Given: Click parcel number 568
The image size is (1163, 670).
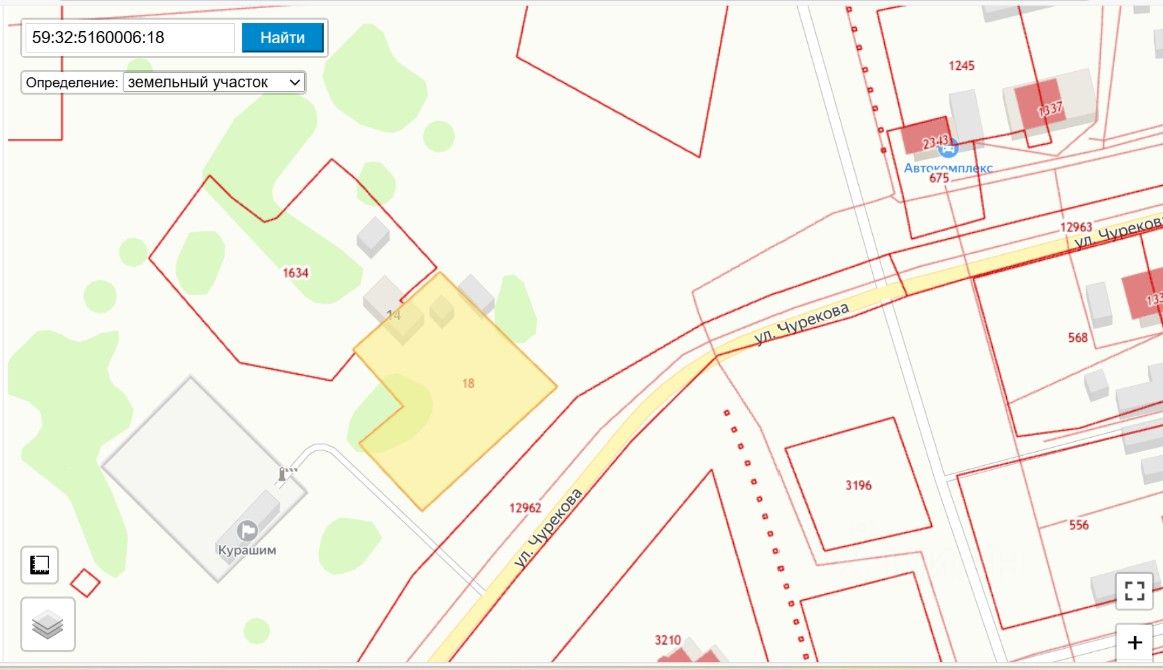Looking at the screenshot, I should click(x=1078, y=338).
